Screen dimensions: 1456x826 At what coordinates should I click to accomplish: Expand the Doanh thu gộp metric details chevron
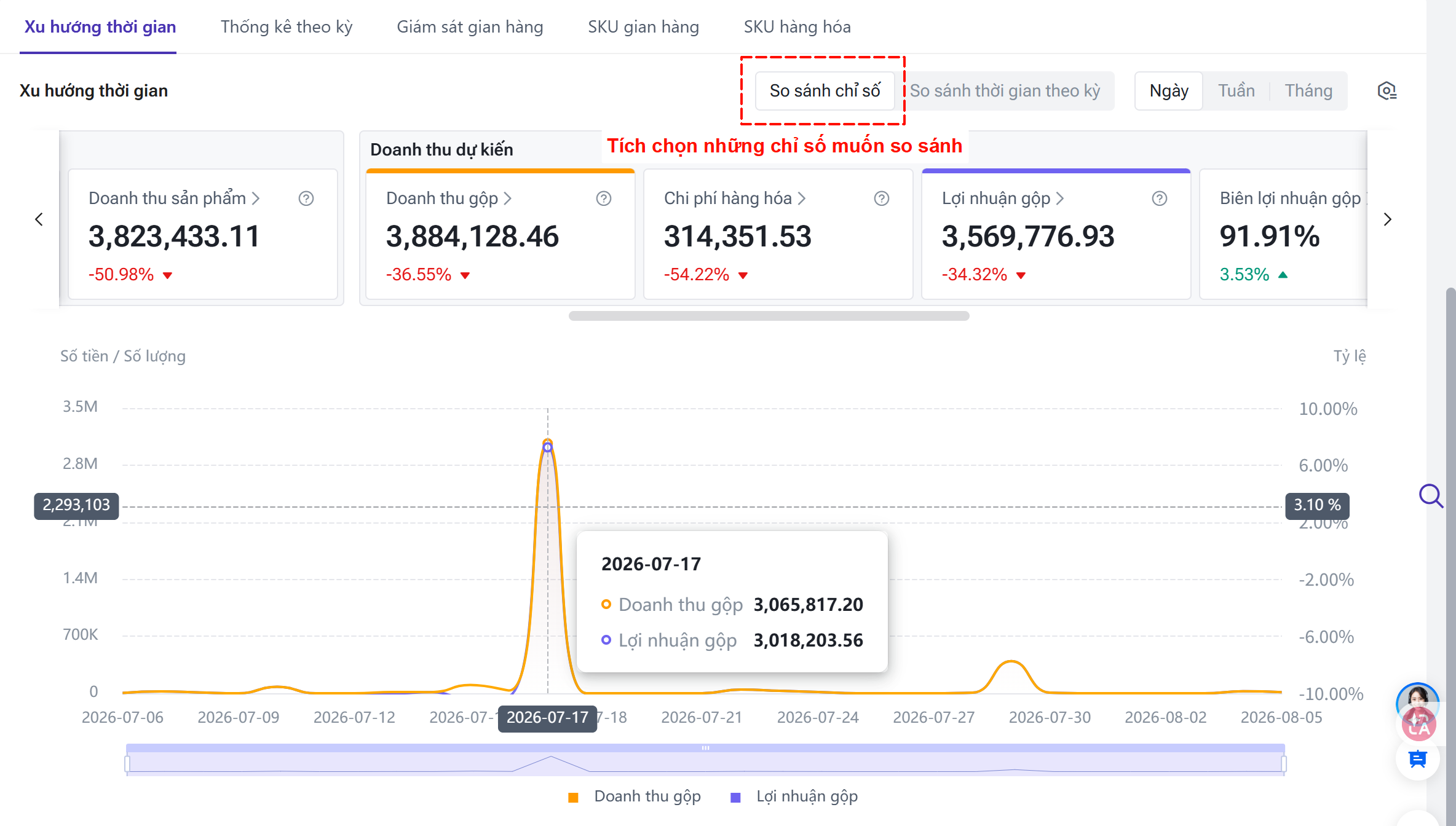click(x=508, y=199)
